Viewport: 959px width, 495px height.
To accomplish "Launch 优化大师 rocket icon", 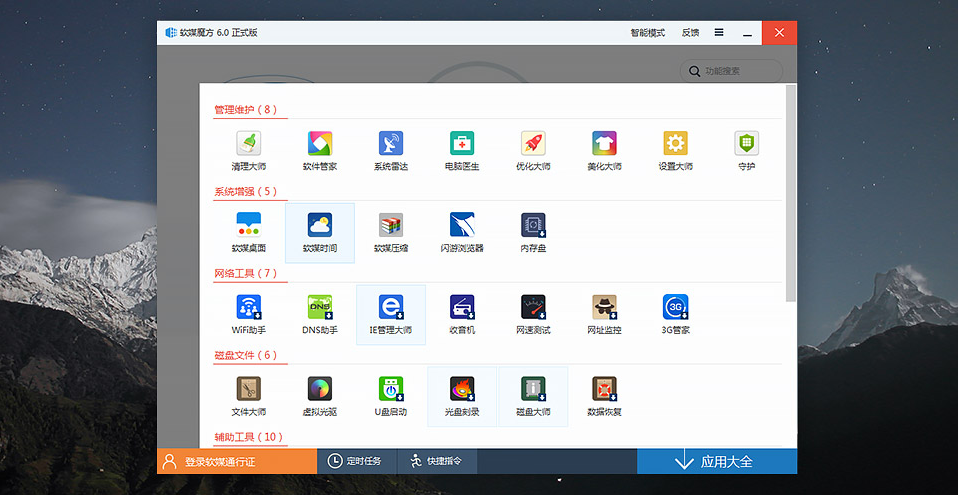I will [x=533, y=151].
